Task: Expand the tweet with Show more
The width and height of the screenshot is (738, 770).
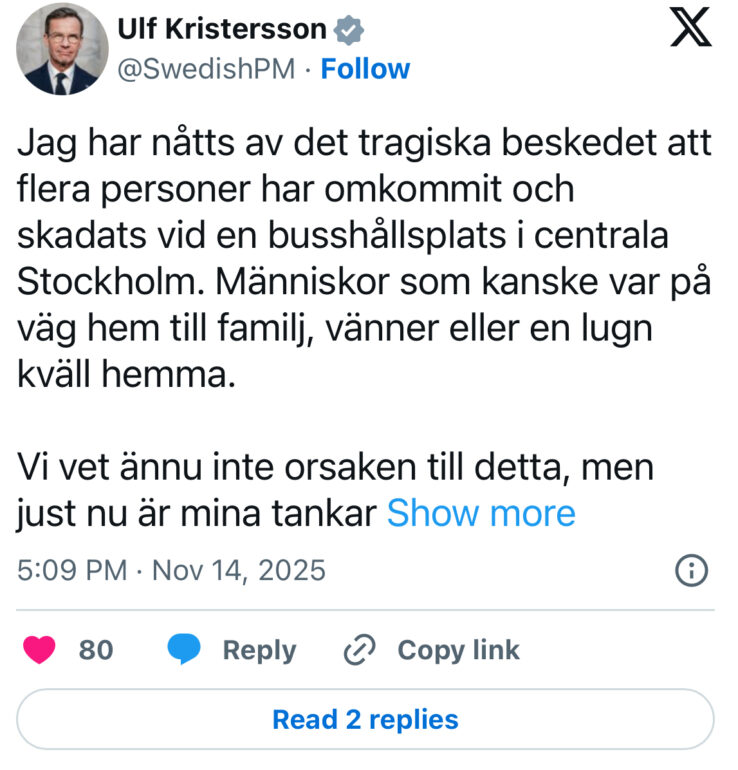Action: pyautogui.click(x=481, y=513)
